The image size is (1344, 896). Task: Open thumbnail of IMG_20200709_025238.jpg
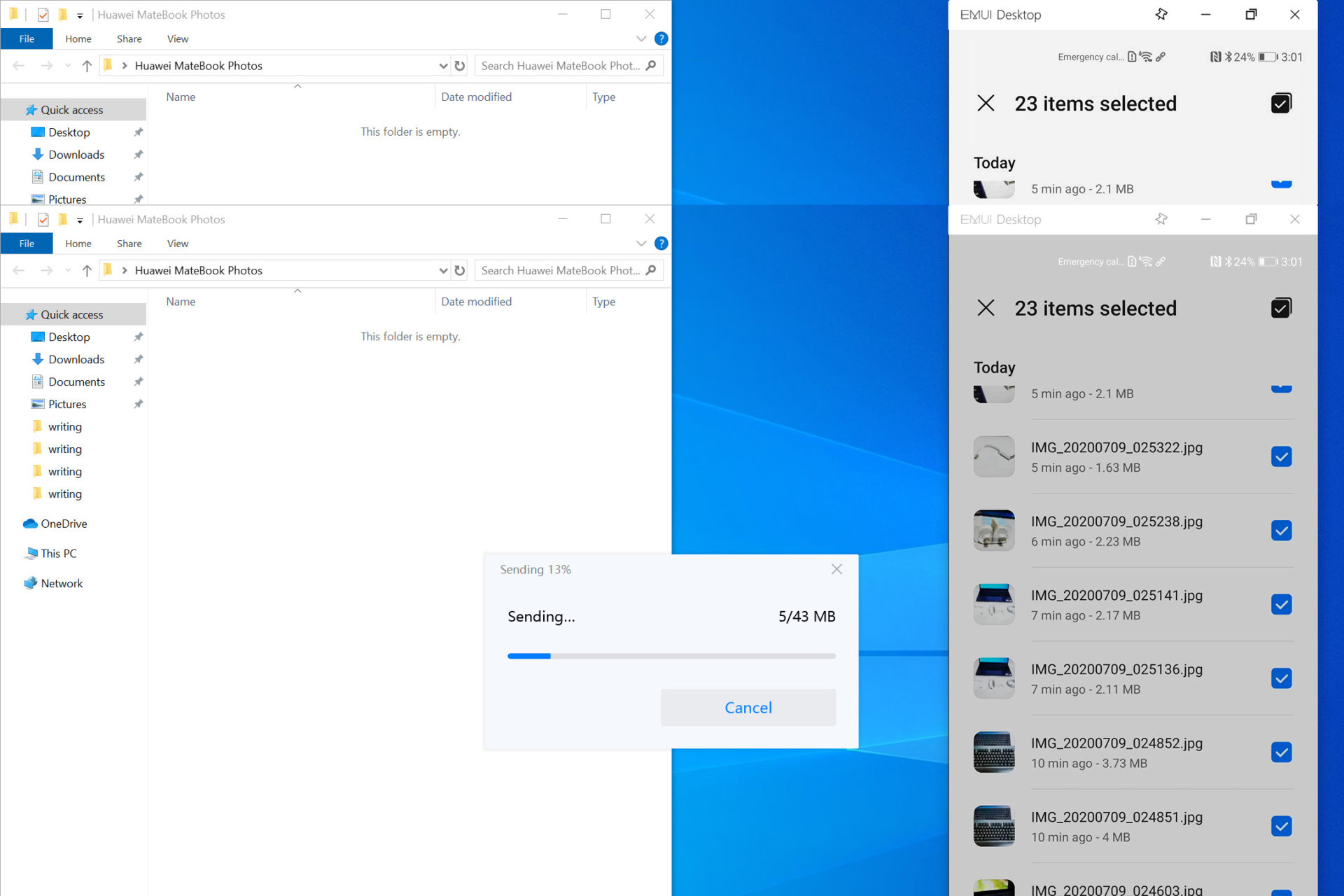click(x=993, y=531)
